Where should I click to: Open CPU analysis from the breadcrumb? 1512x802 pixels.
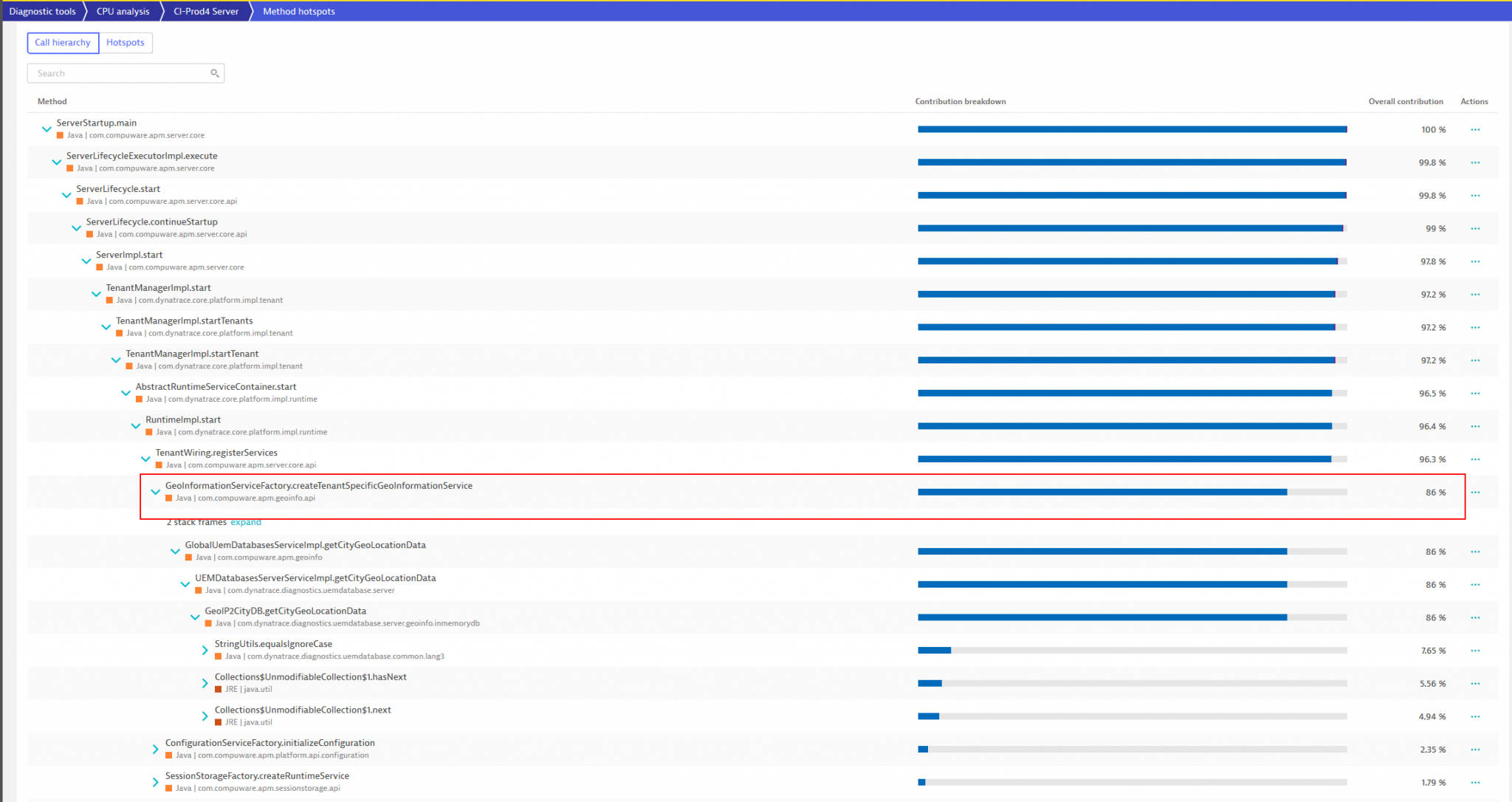click(122, 11)
